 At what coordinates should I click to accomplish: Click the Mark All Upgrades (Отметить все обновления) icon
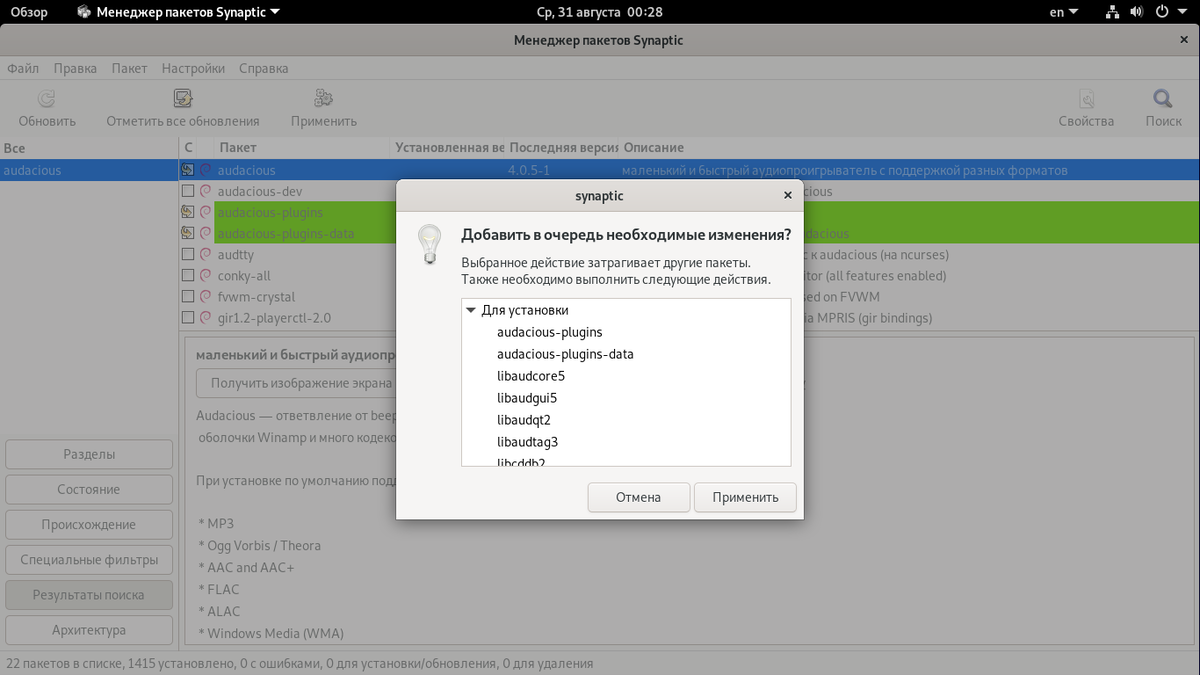182,98
